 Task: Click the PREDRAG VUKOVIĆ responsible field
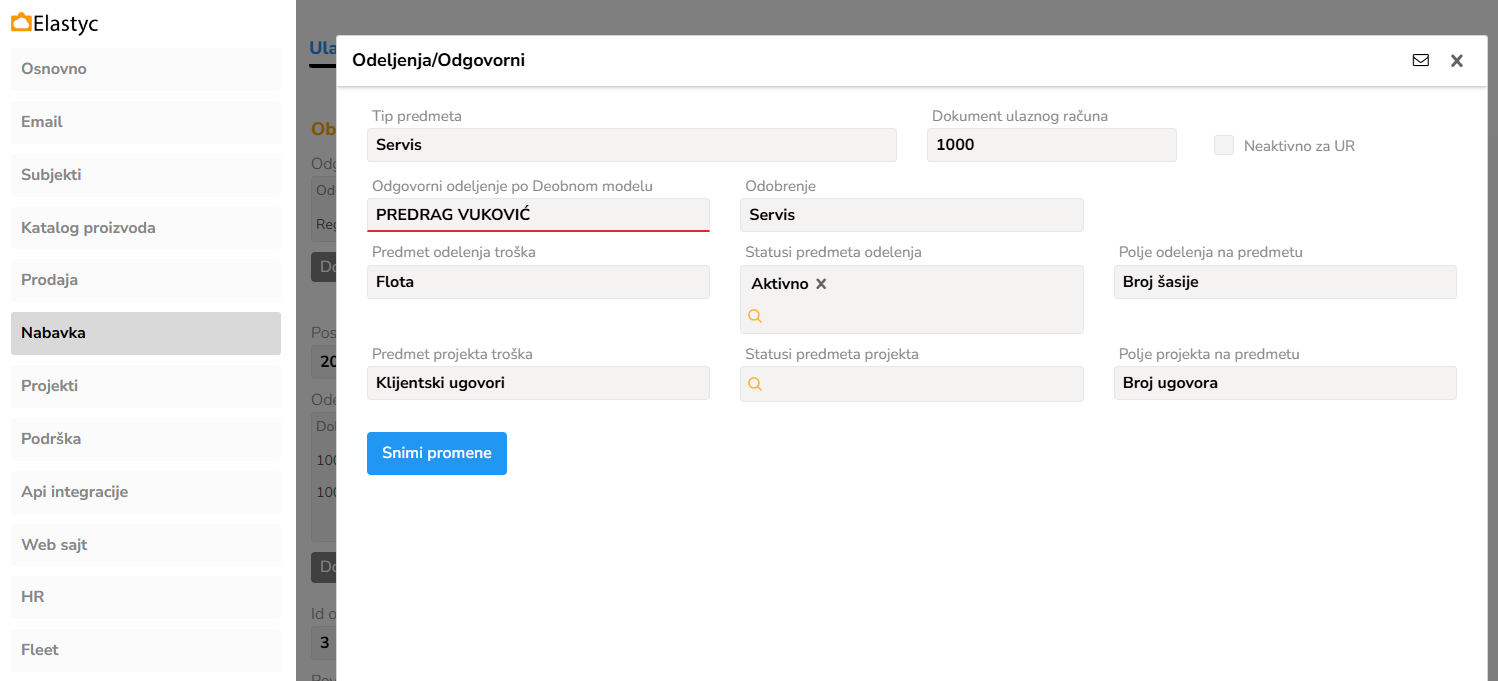click(538, 215)
